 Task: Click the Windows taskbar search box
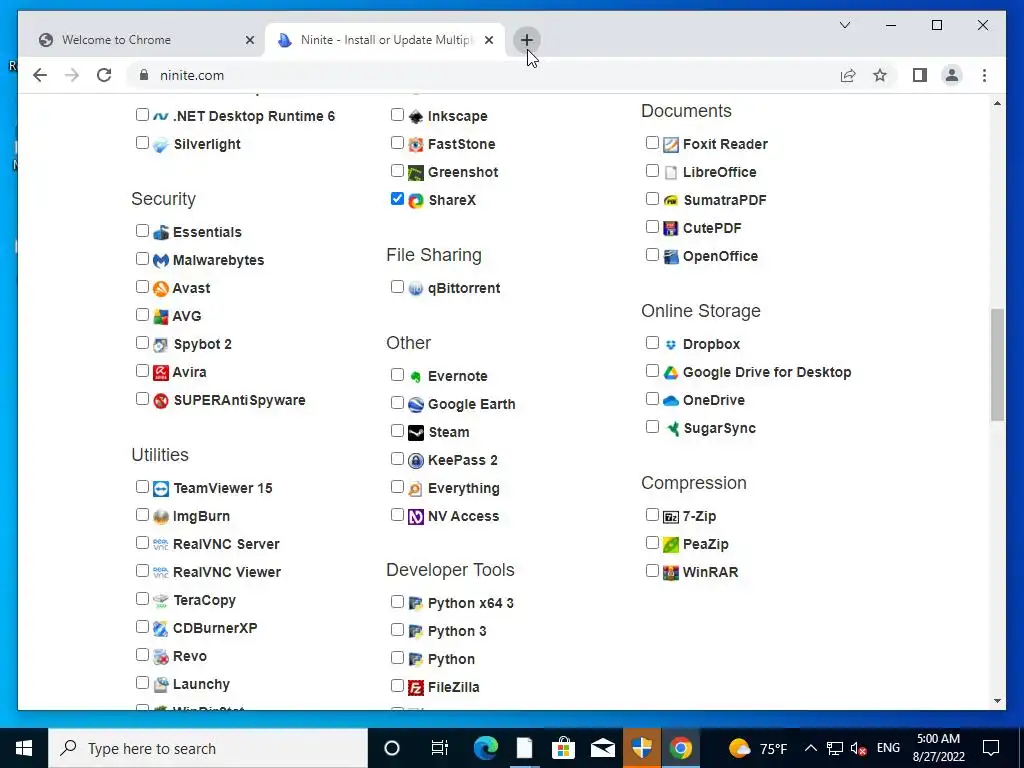click(x=208, y=748)
